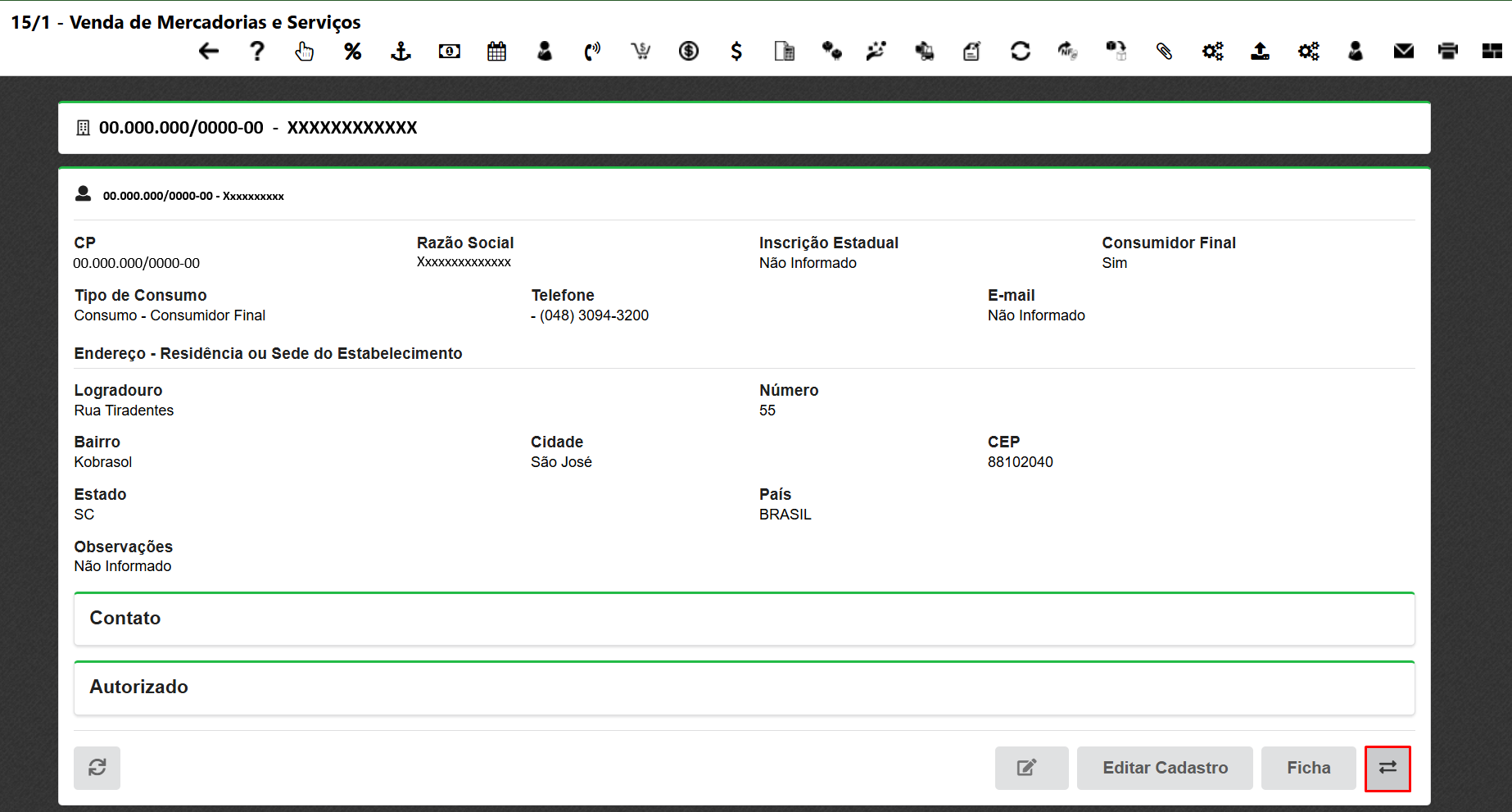Viewport: 1512px width, 812px height.
Task: Click the refresh button at bottom left
Action: [97, 768]
